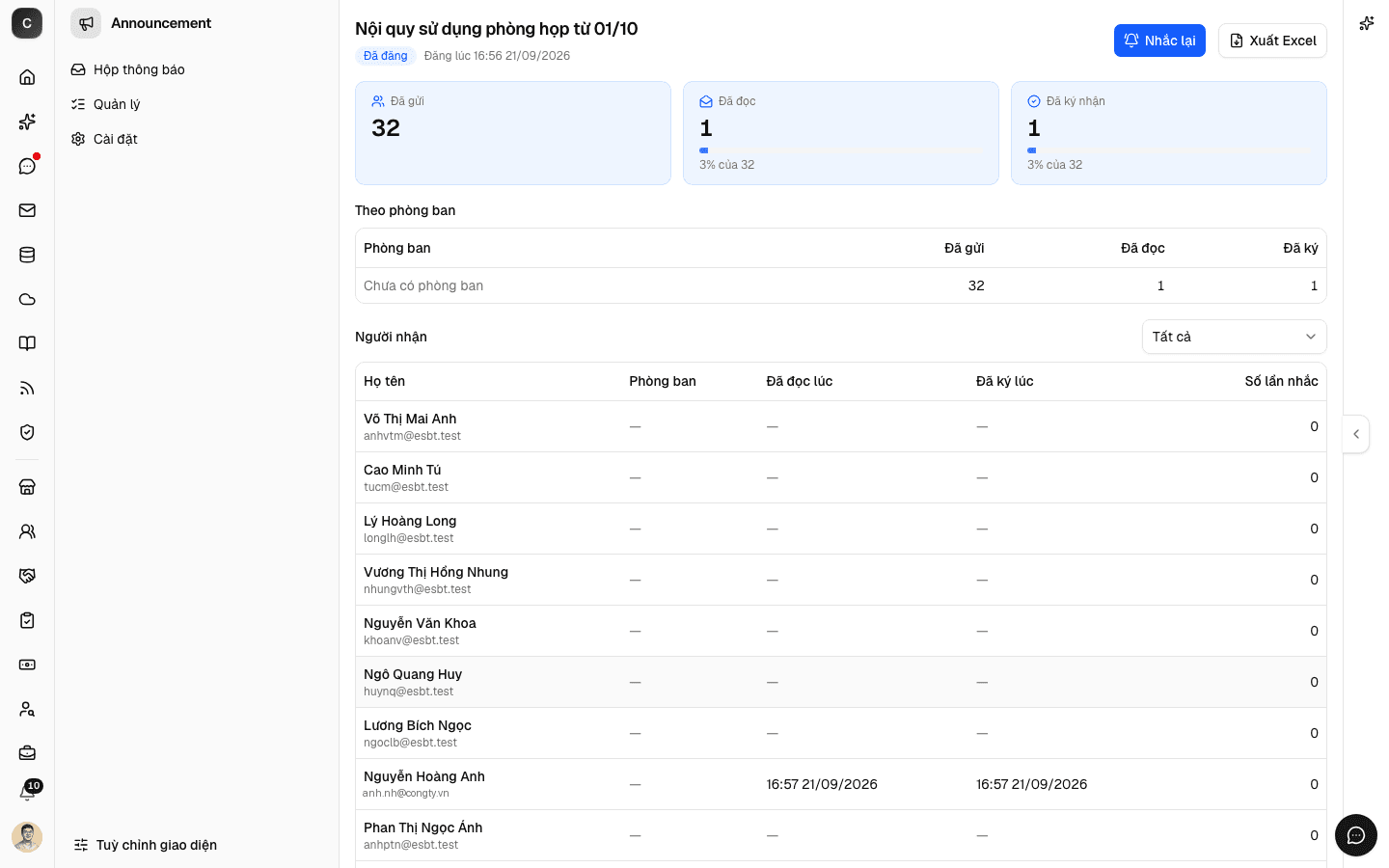Image resolution: width=1389 pixels, height=868 pixels.
Task: Click the sparkle AI icon at top right
Action: (x=1367, y=23)
